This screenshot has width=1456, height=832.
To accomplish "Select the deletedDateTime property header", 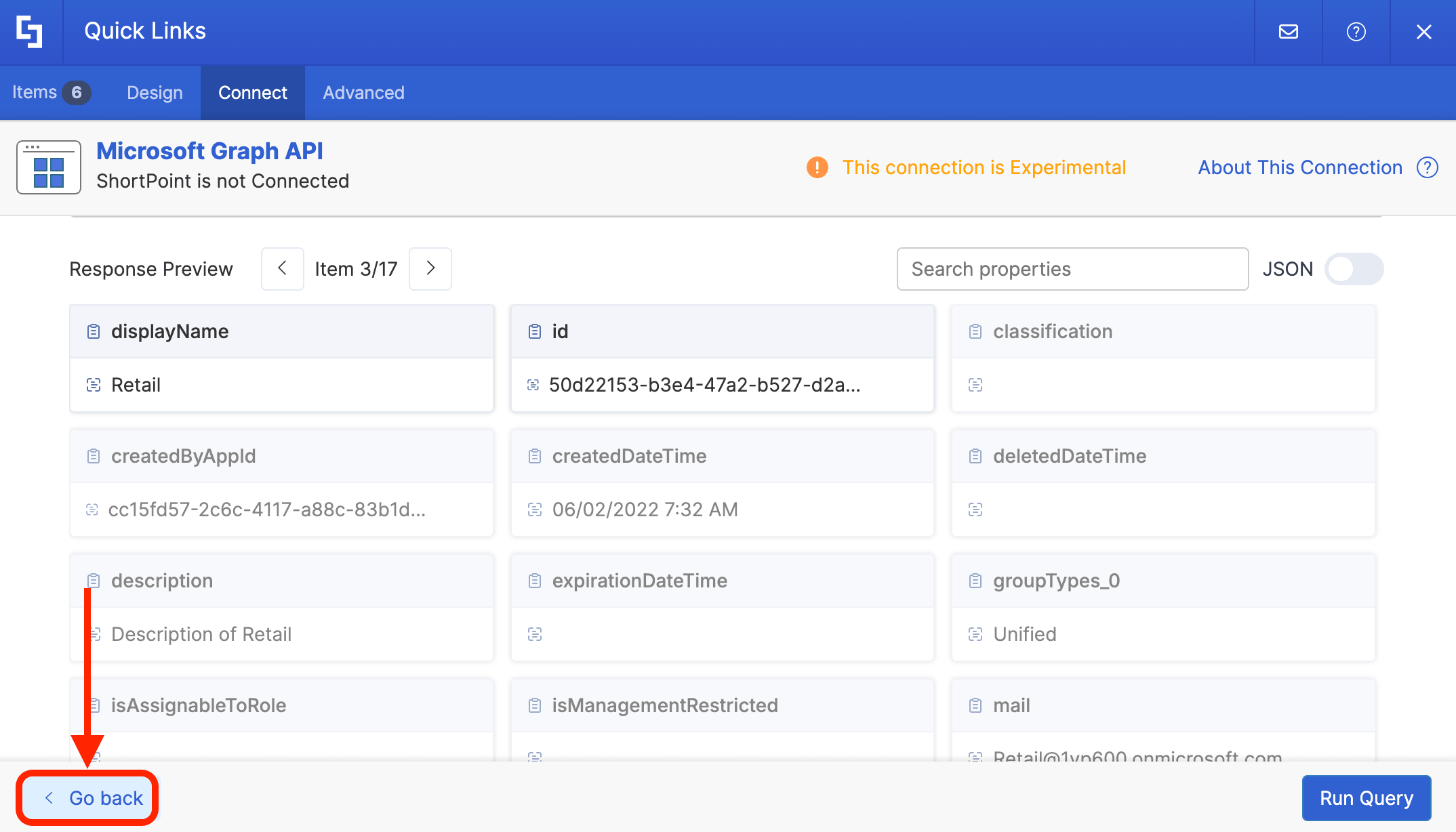I will [x=1163, y=456].
